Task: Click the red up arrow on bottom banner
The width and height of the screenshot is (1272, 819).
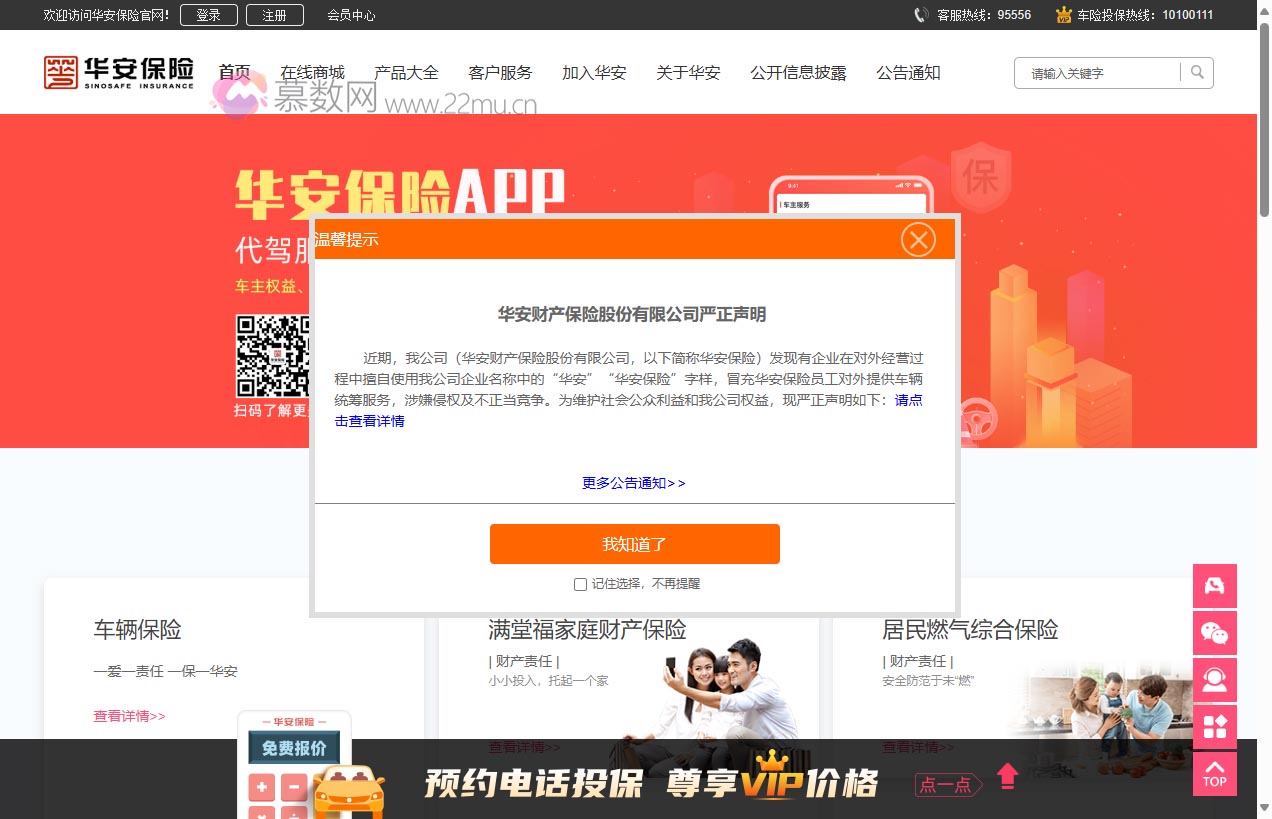Action: pyautogui.click(x=1007, y=776)
